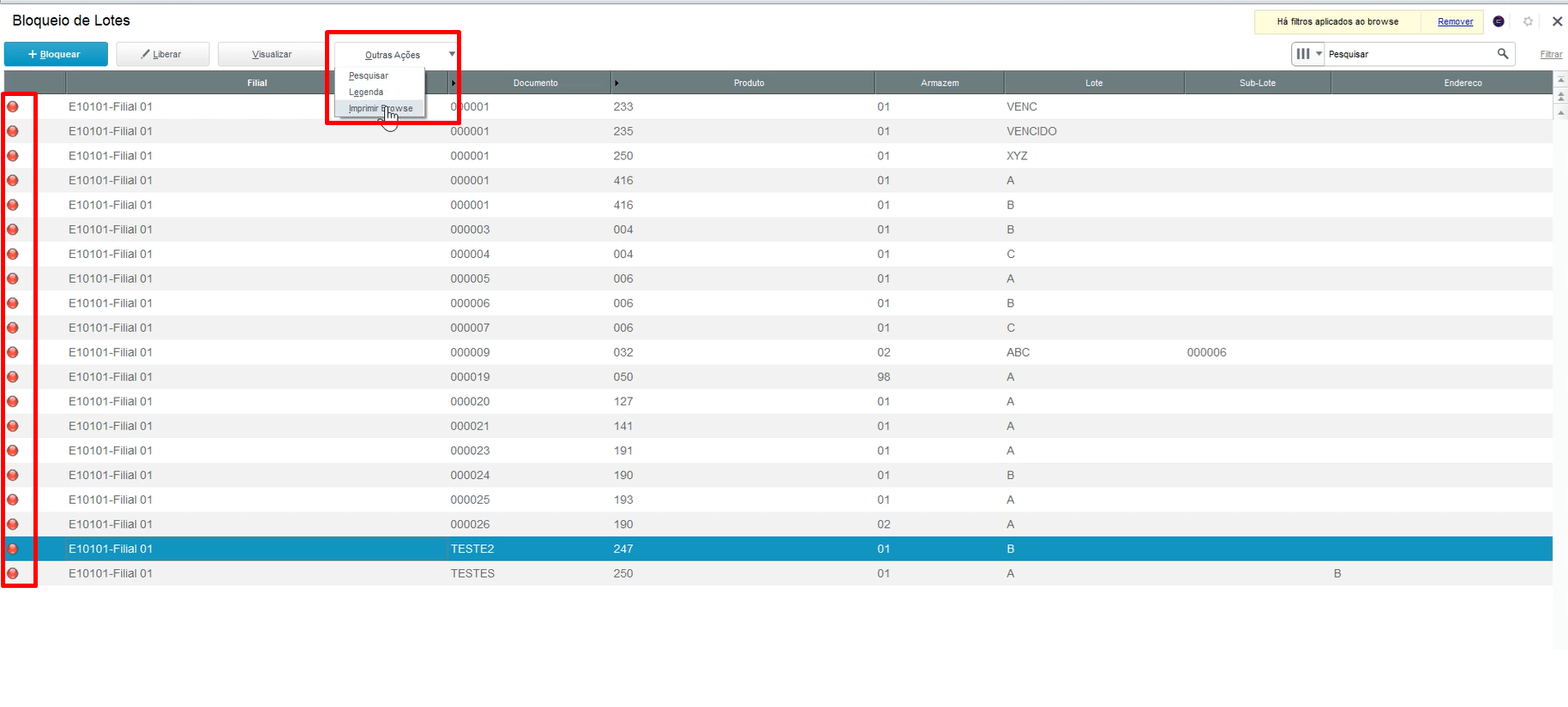The height and width of the screenshot is (707, 1568).
Task: Open the column selector dropdown beside search
Action: point(1309,54)
